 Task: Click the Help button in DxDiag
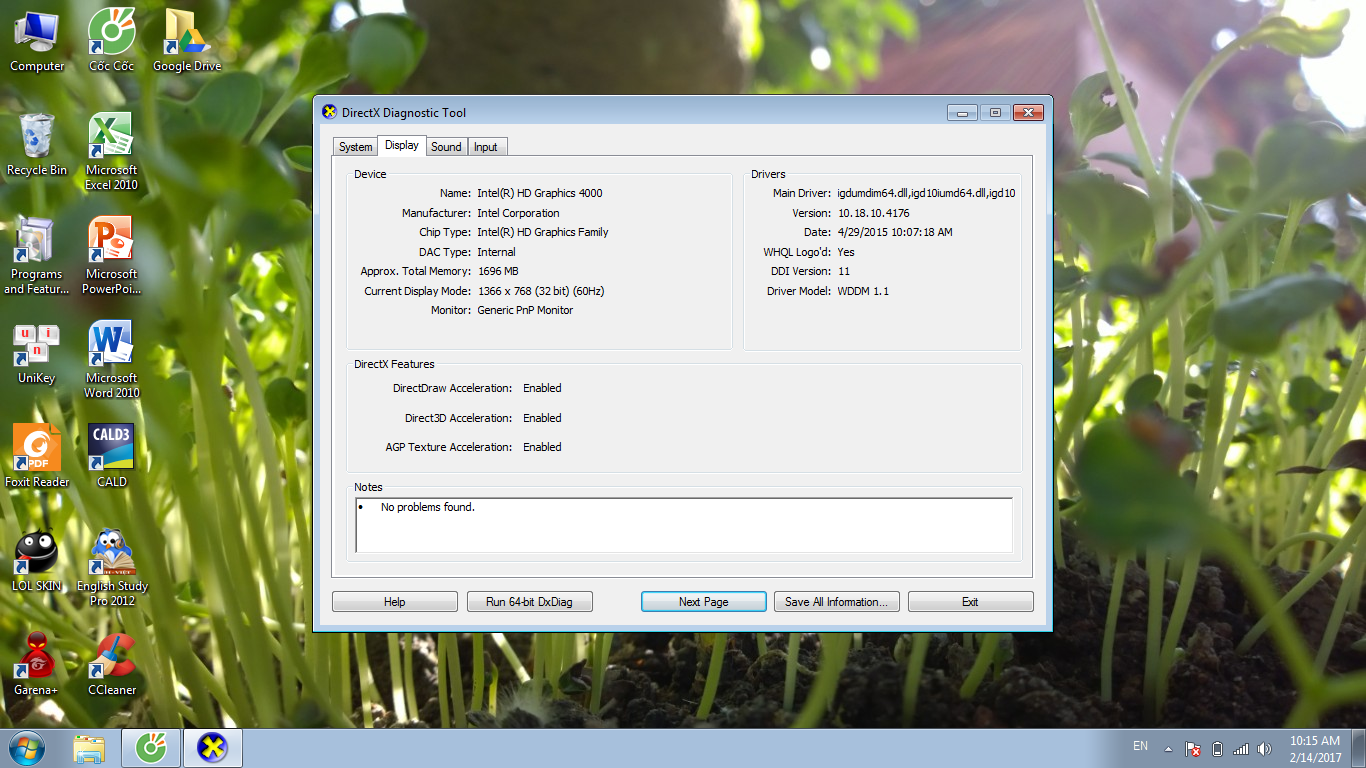[x=394, y=602]
